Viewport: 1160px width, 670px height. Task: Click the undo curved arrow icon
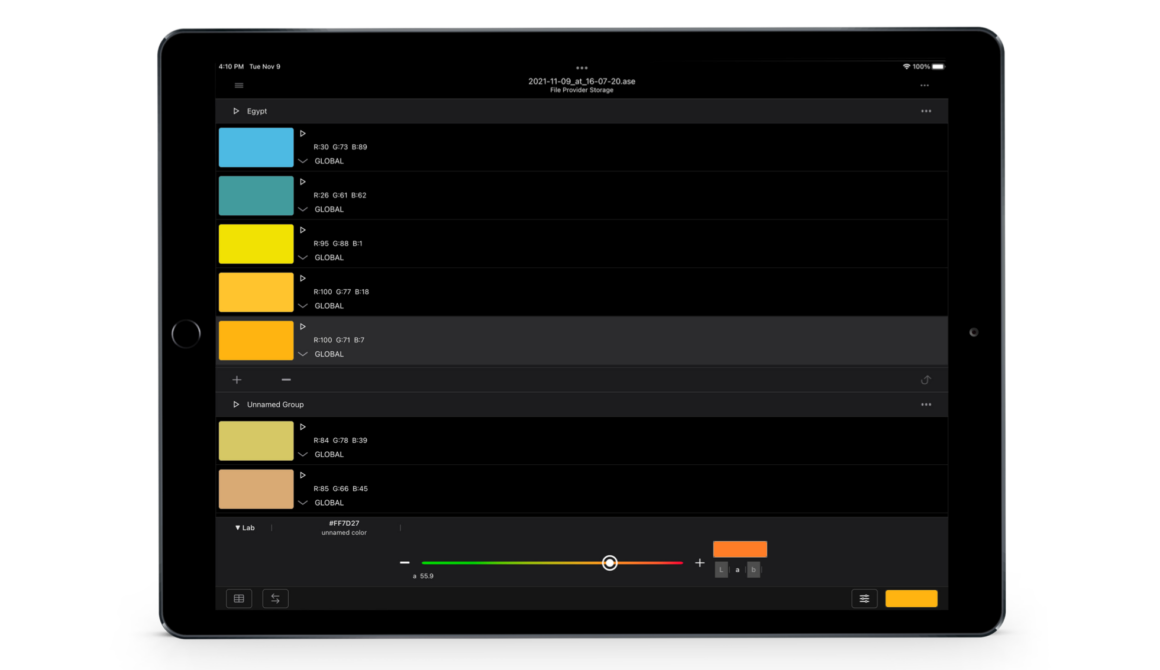926,379
